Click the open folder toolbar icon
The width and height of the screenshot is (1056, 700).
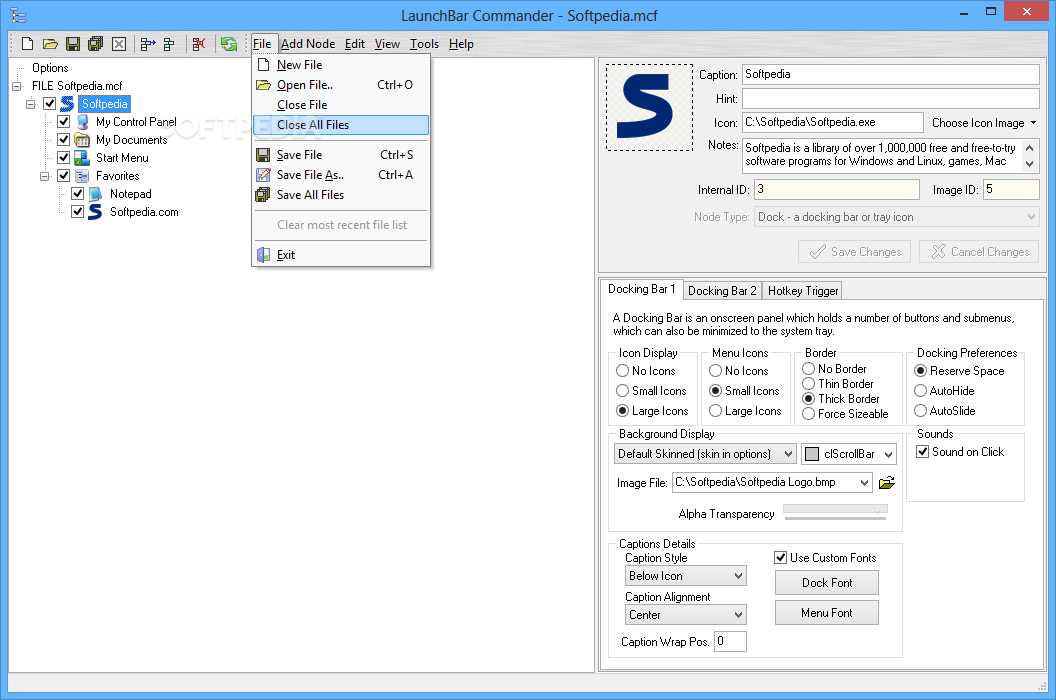click(x=51, y=44)
